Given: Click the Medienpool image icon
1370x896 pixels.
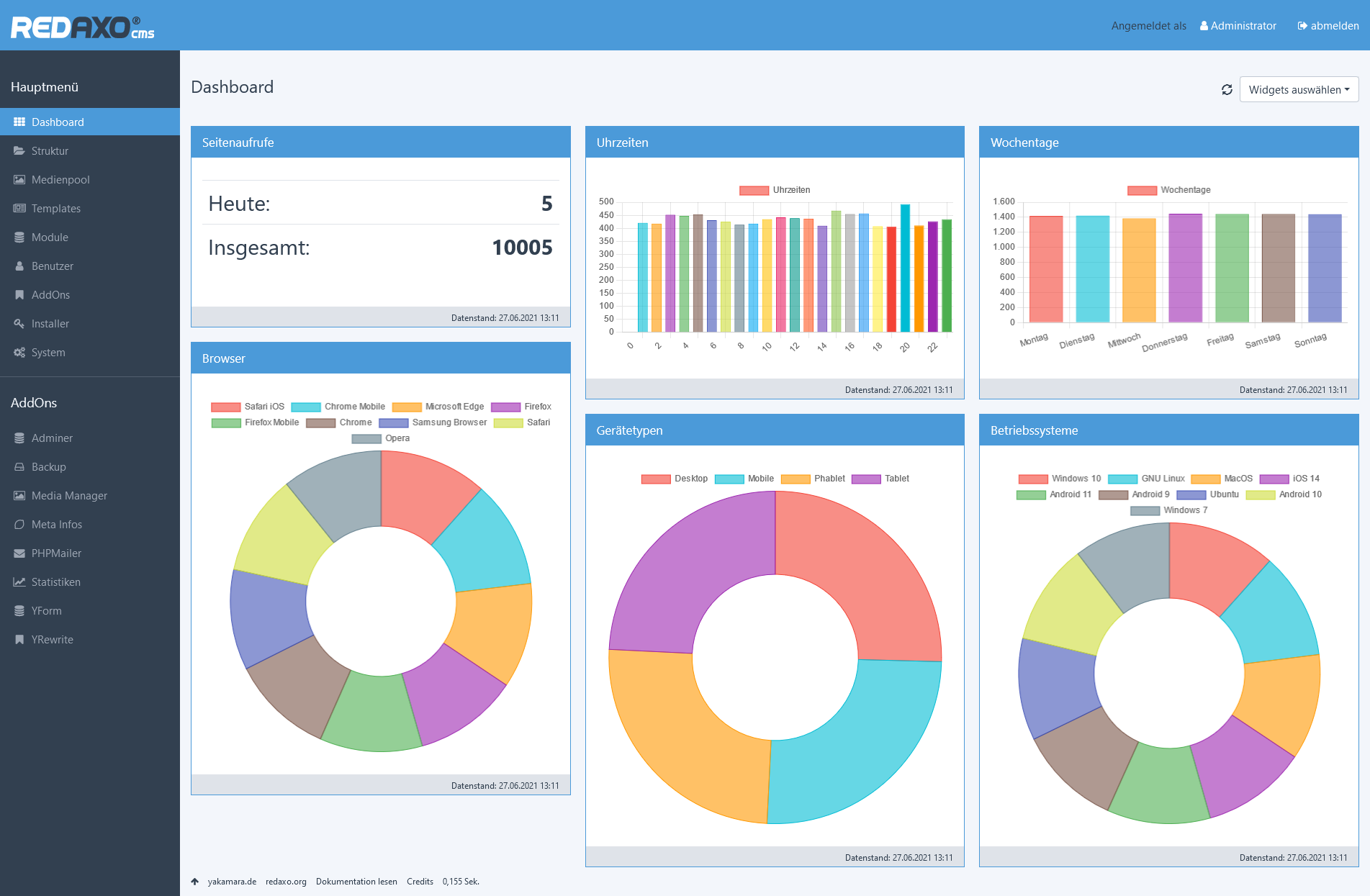Looking at the screenshot, I should tap(19, 180).
